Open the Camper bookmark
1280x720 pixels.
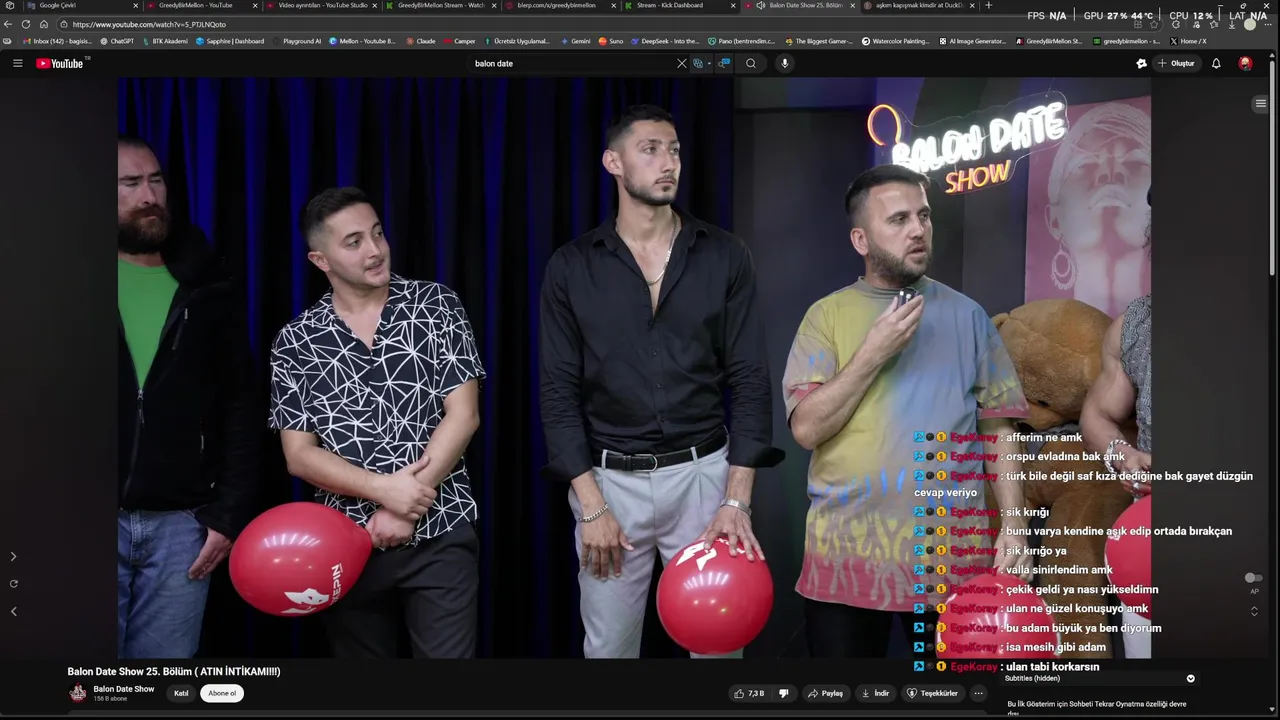coord(460,41)
